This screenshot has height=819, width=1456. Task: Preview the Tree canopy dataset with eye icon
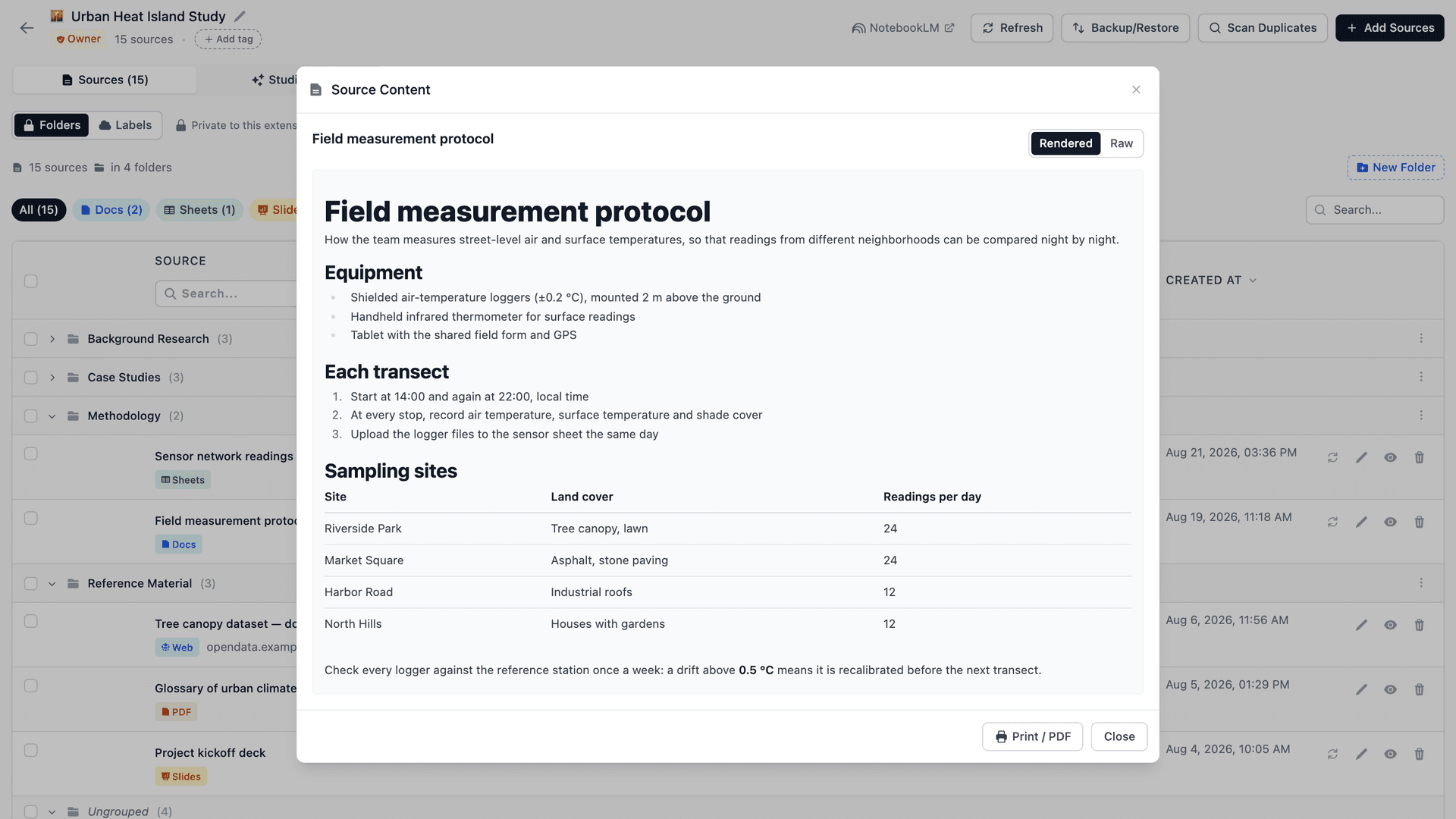(x=1390, y=625)
